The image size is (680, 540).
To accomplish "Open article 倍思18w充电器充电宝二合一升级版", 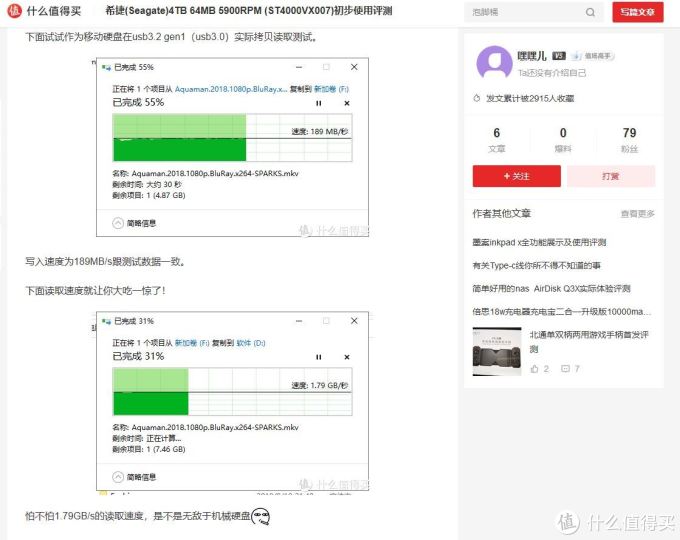I will click(562, 311).
